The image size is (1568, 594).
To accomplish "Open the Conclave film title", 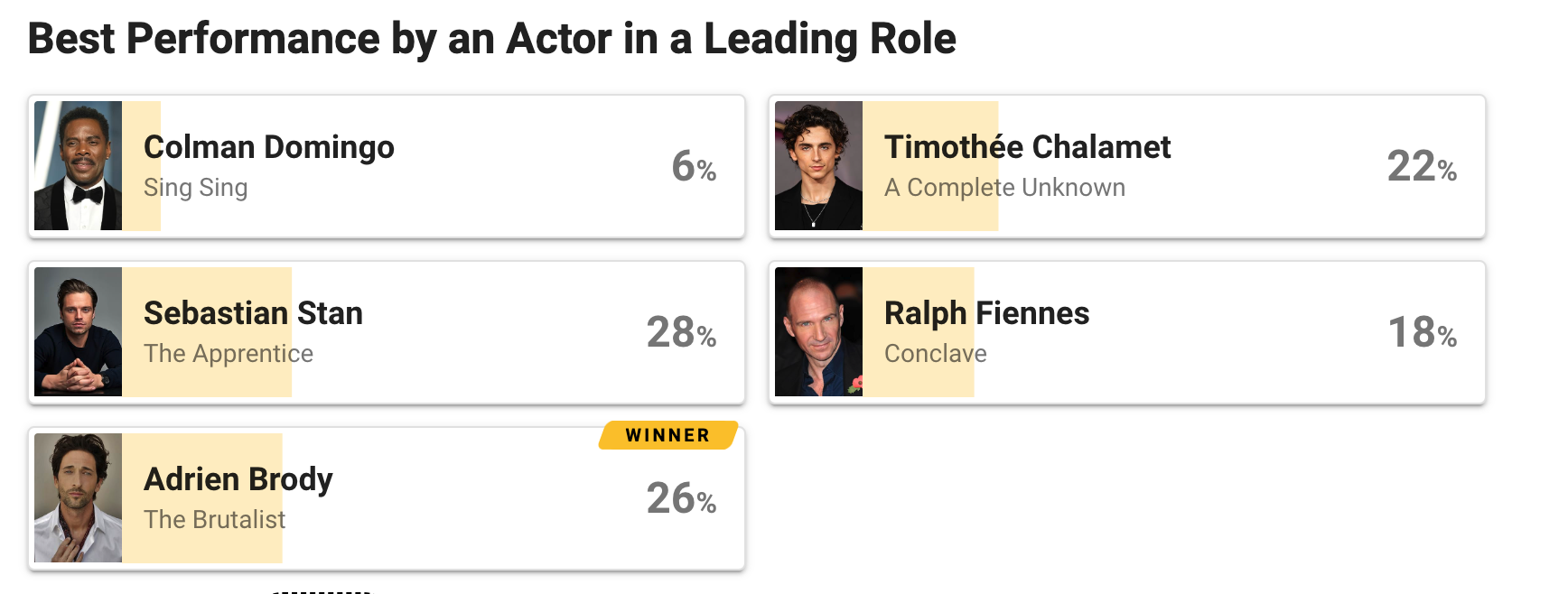I will pos(935,354).
